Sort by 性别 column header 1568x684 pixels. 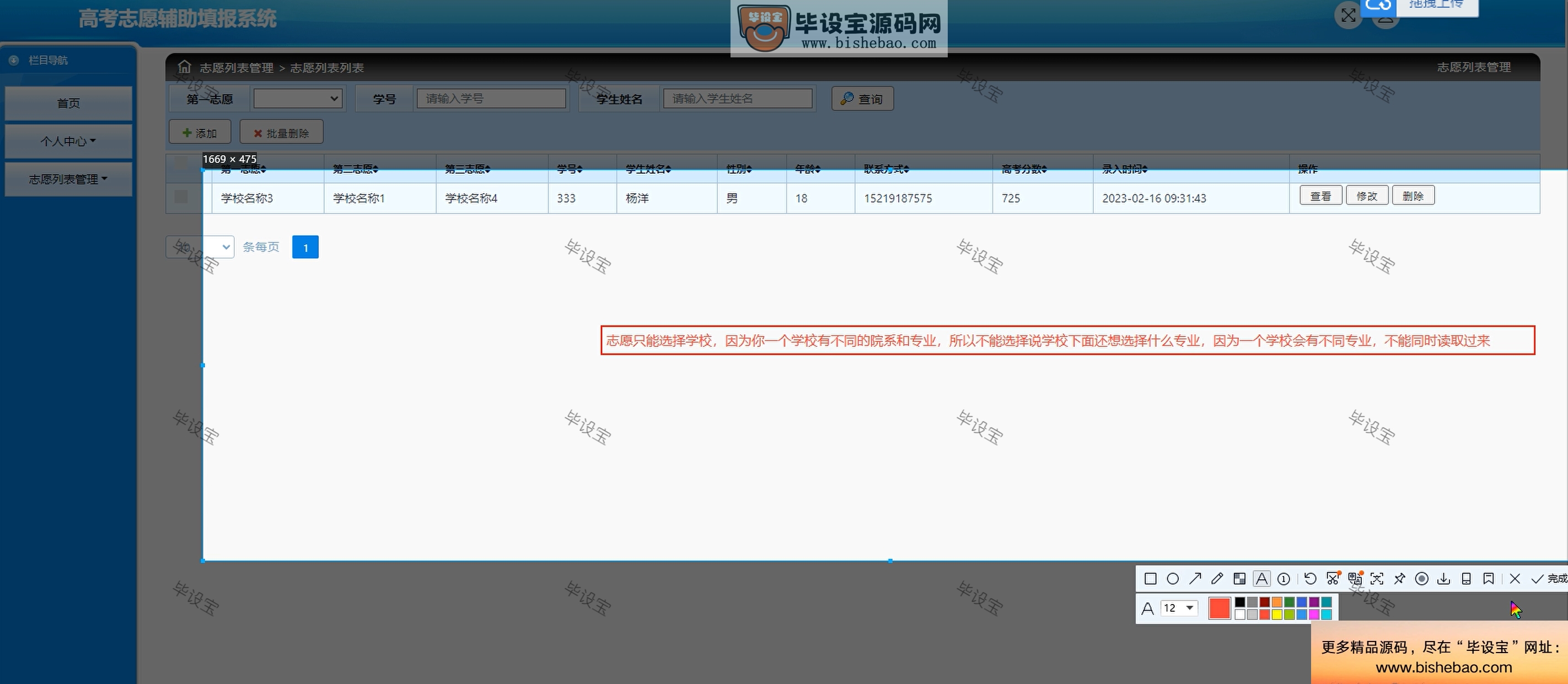pos(739,169)
